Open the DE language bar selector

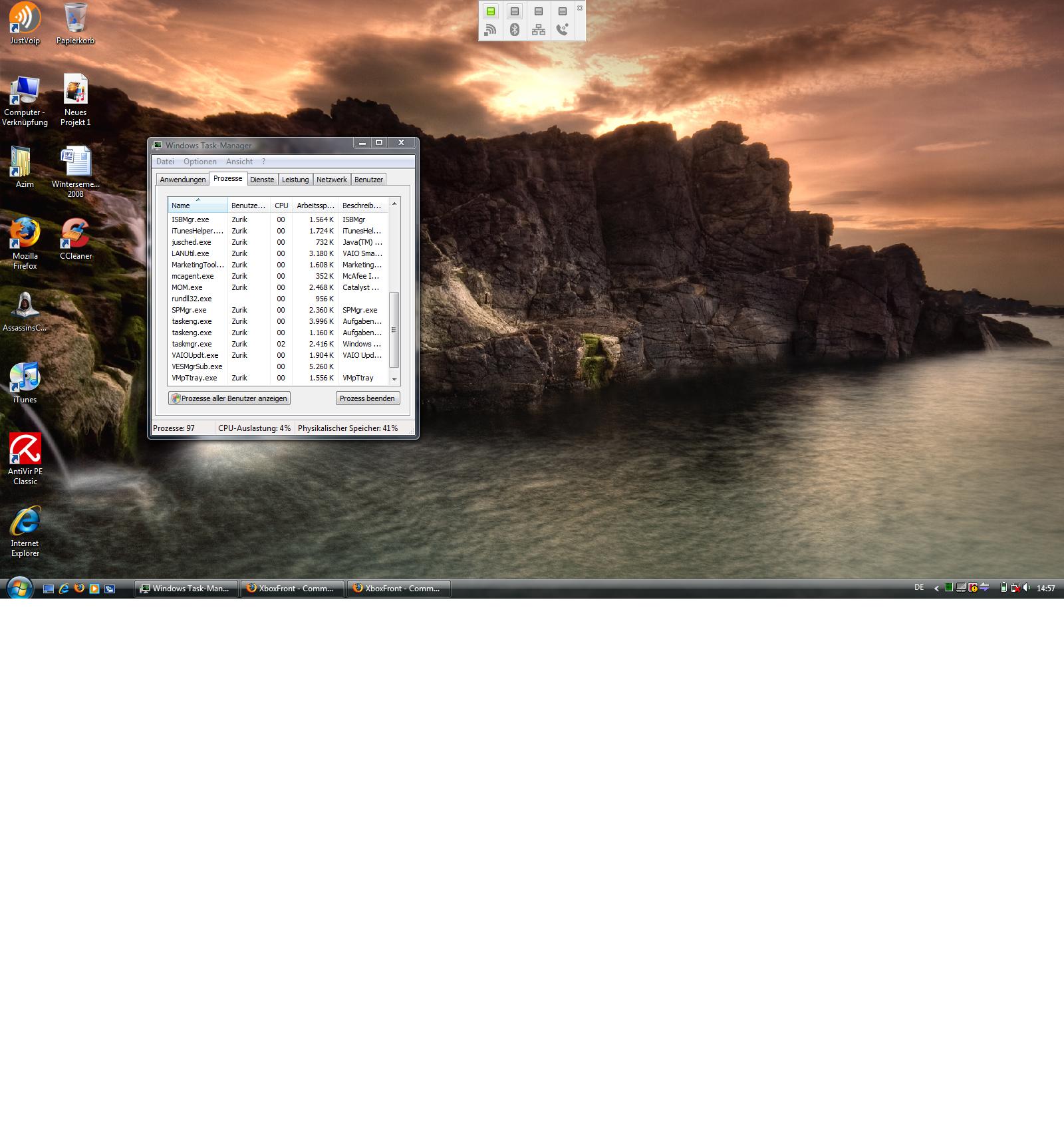click(919, 588)
